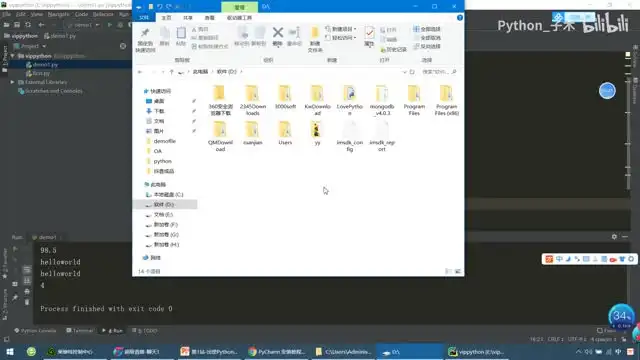The image size is (640, 360).
Task: Click Select all in the ribbon
Action: click(x=427, y=29)
